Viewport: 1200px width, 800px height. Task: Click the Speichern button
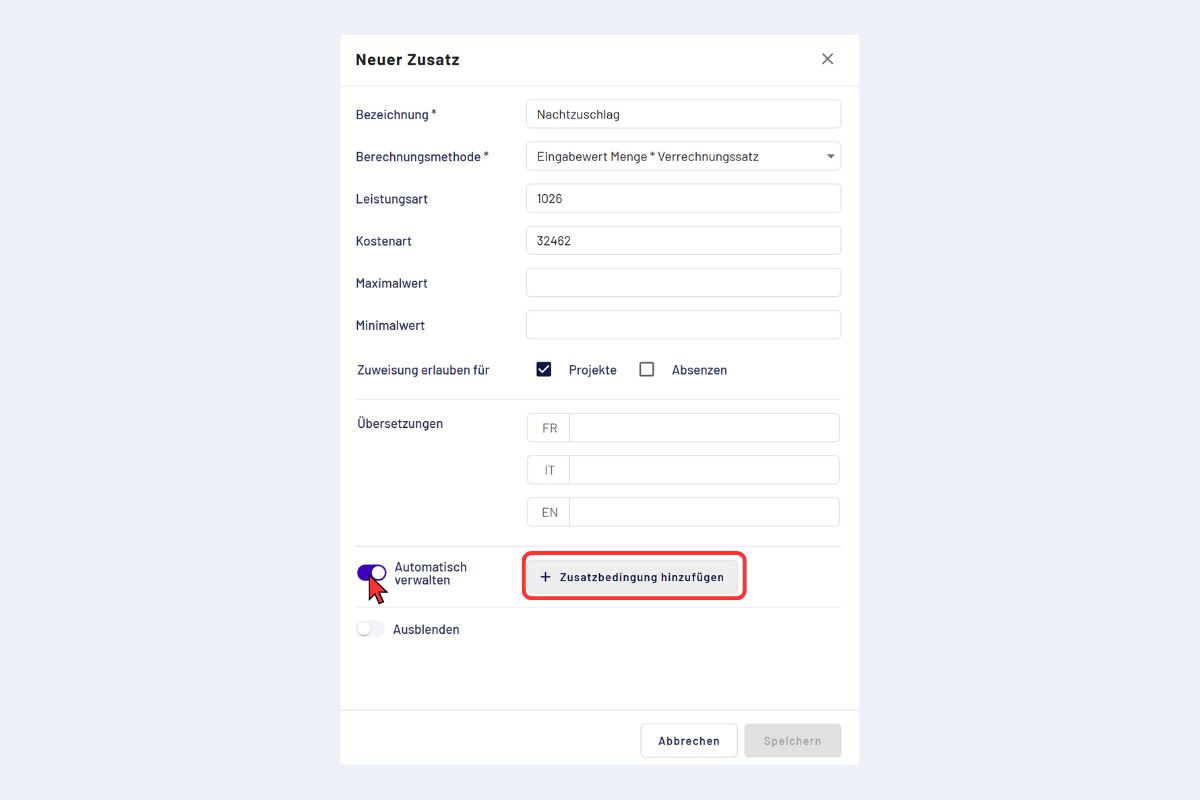[792, 741]
